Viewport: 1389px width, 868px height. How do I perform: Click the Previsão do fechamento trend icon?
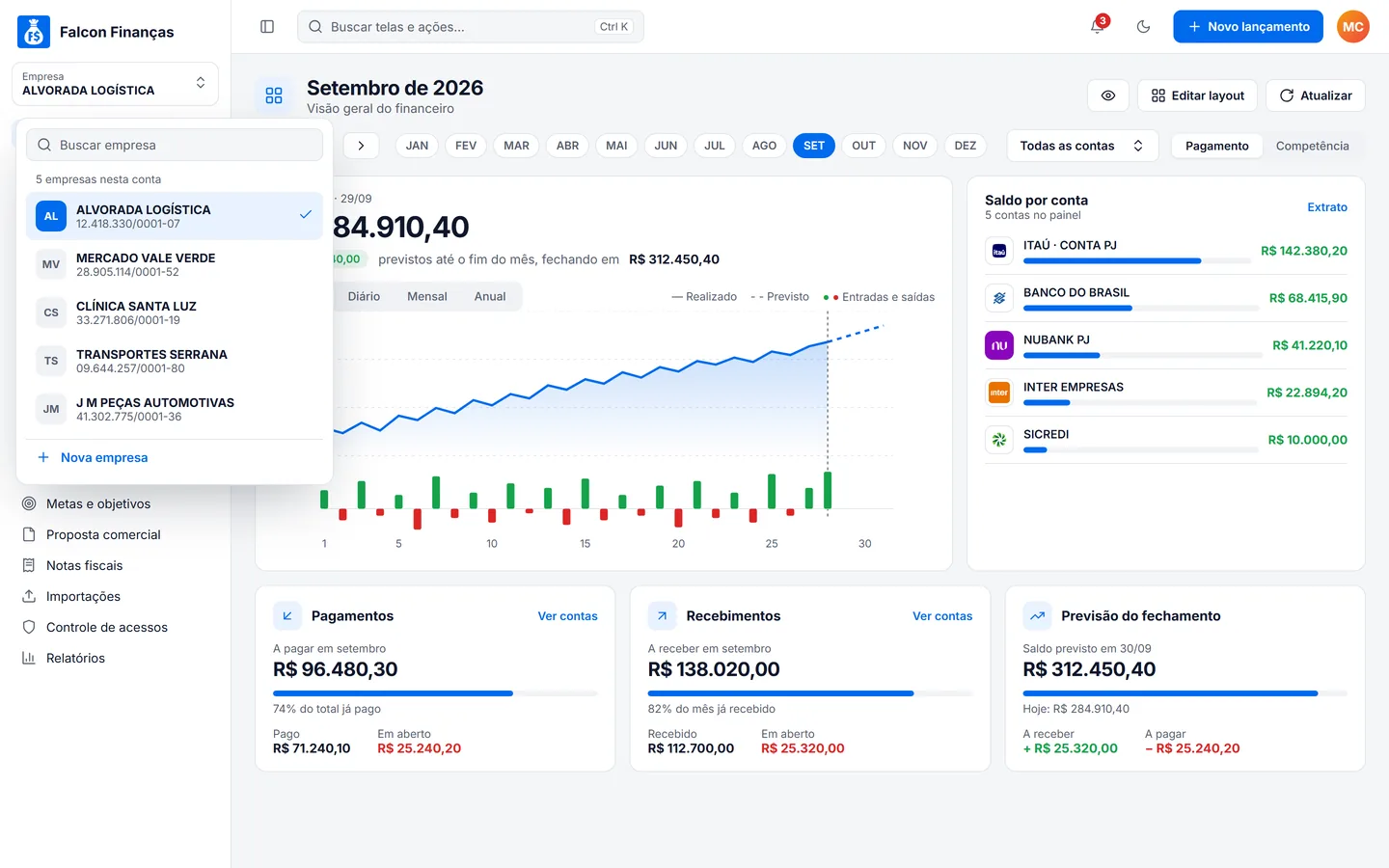tap(1038, 616)
